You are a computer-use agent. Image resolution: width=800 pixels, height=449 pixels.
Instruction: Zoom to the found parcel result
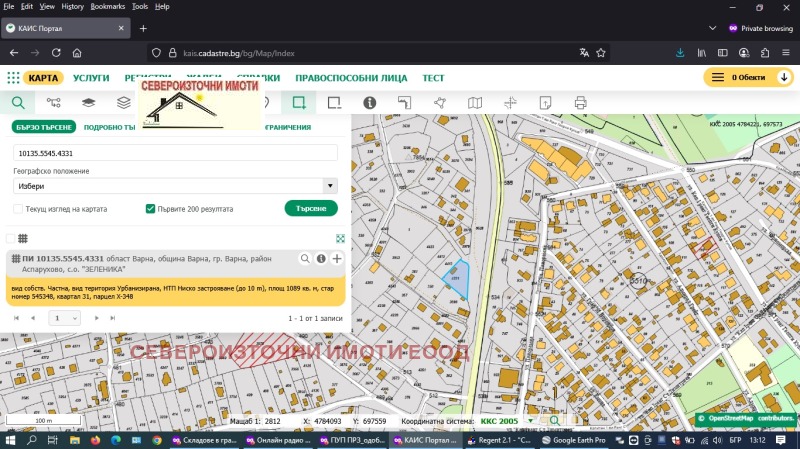pos(305,259)
